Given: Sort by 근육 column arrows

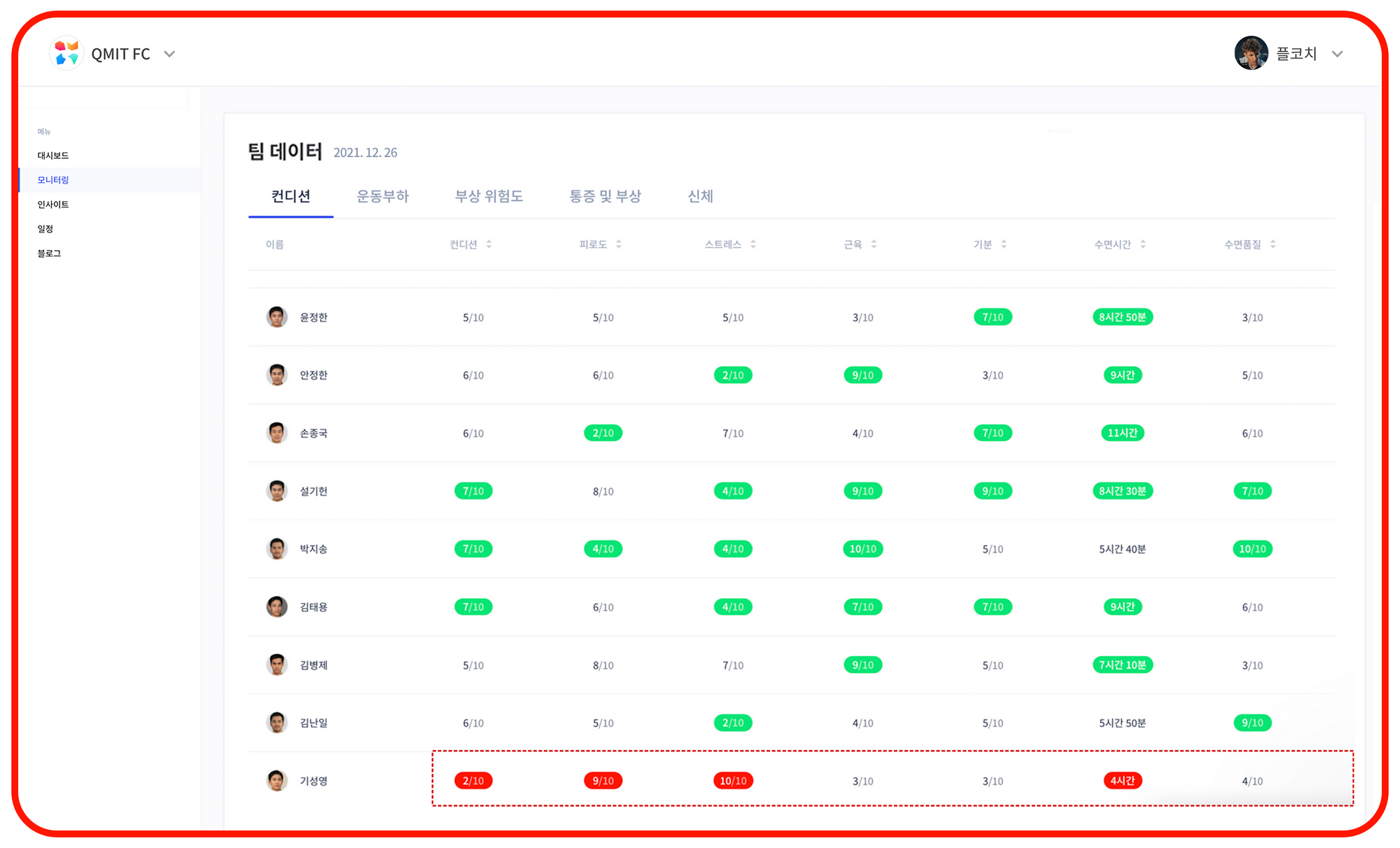Looking at the screenshot, I should click(874, 244).
